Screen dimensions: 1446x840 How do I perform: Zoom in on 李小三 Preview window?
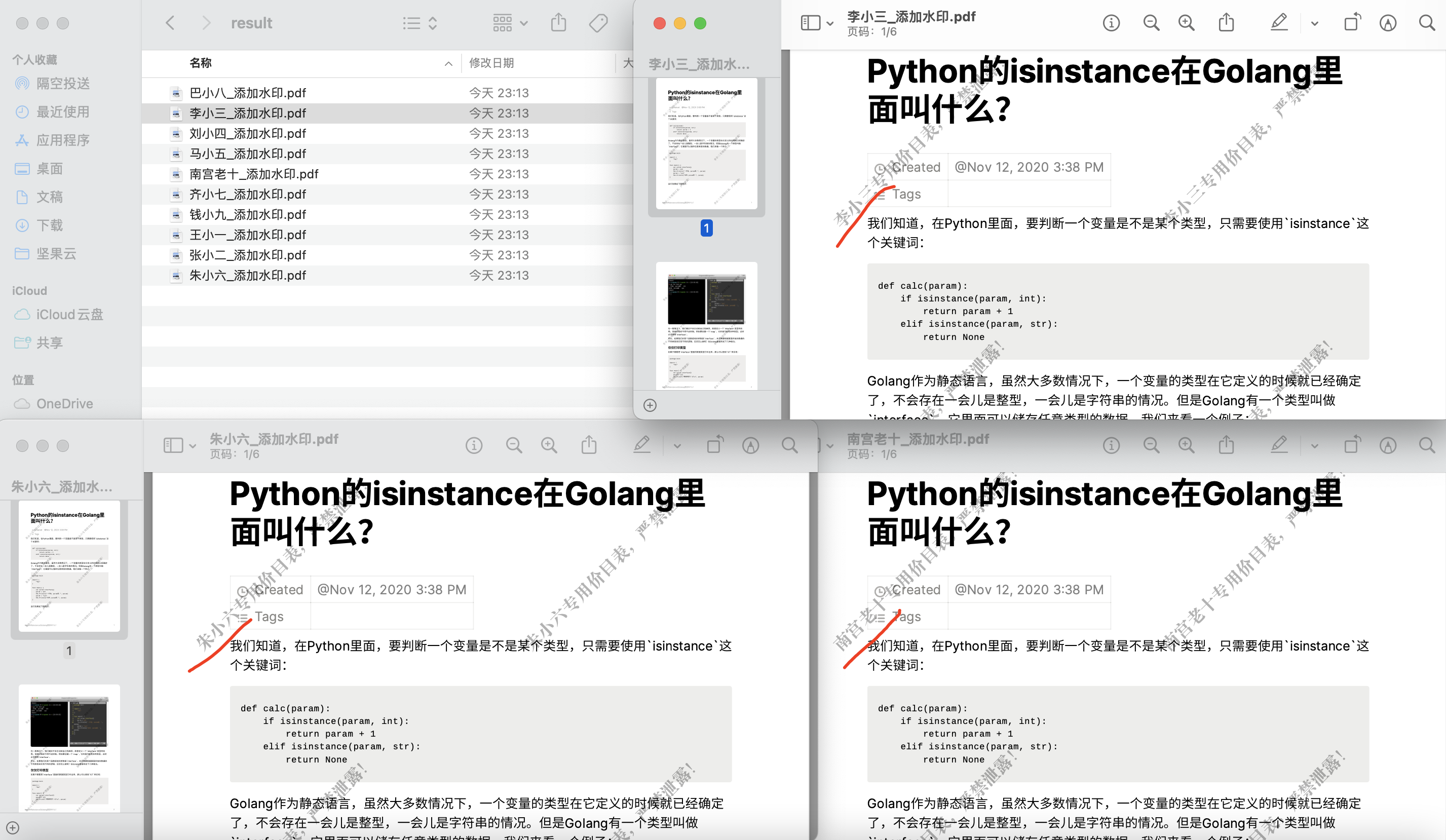click(x=1186, y=23)
